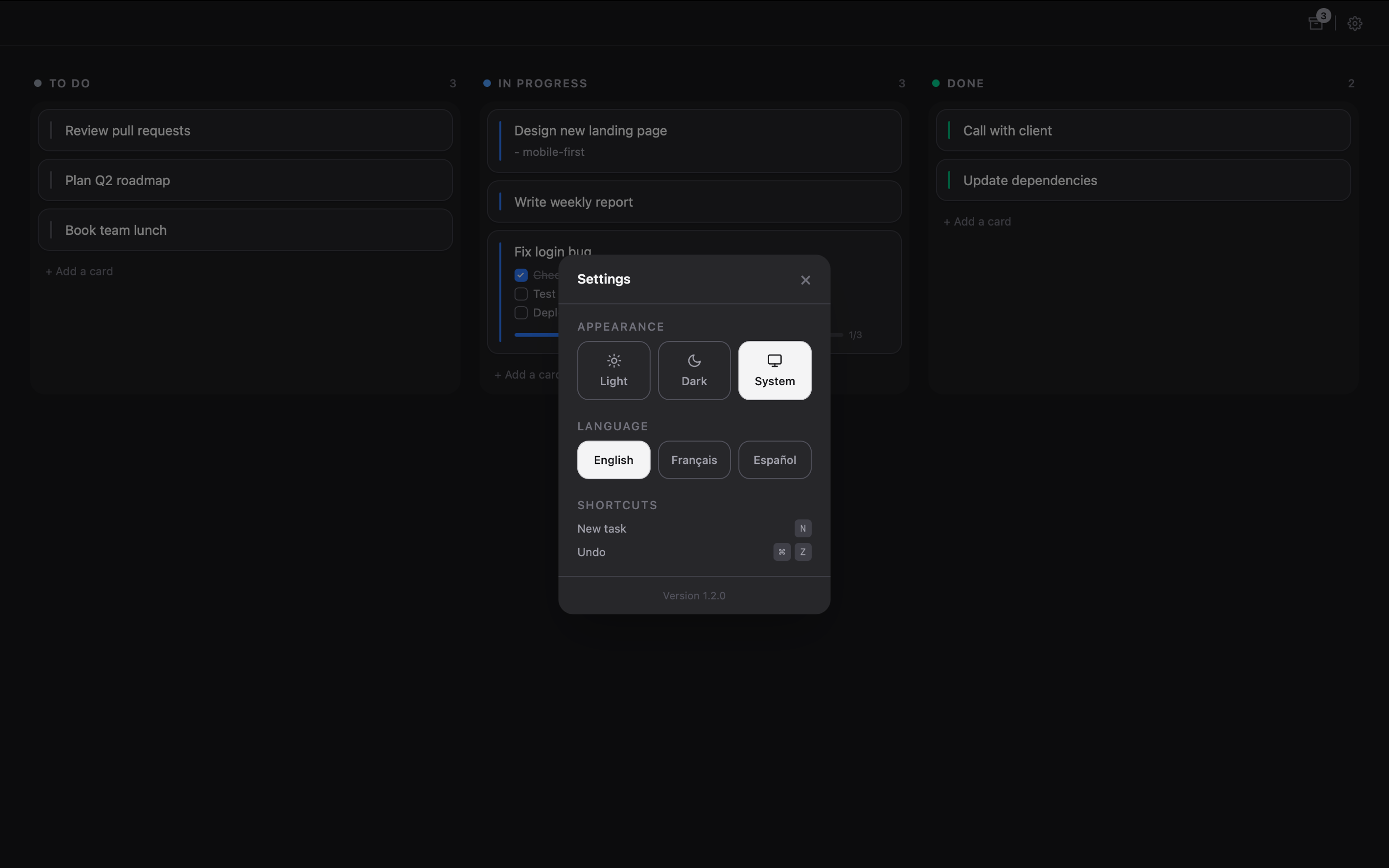
Task: Click the SHORTCUTS section label
Action: (617, 505)
